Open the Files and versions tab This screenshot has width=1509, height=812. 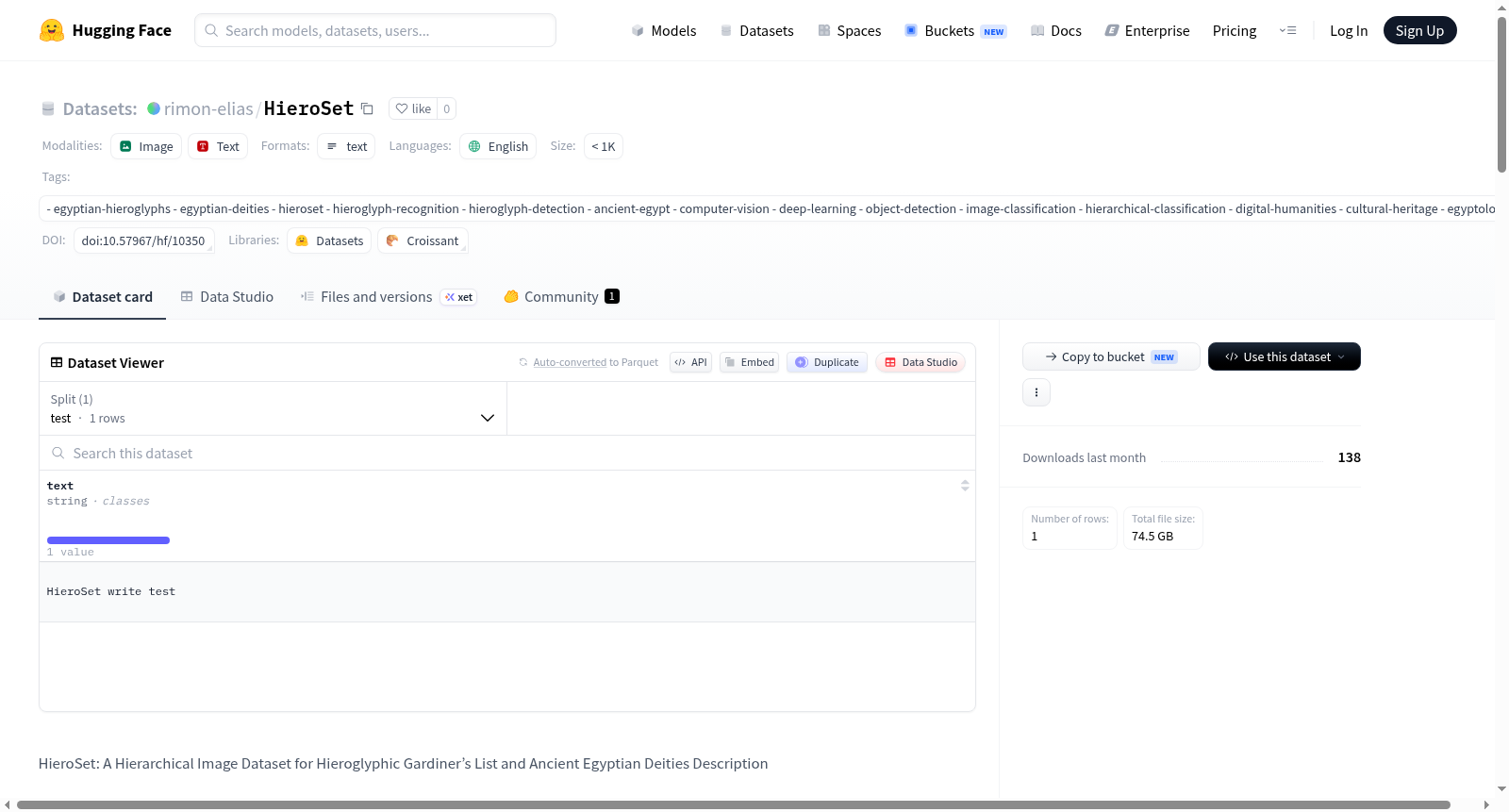tap(389, 296)
